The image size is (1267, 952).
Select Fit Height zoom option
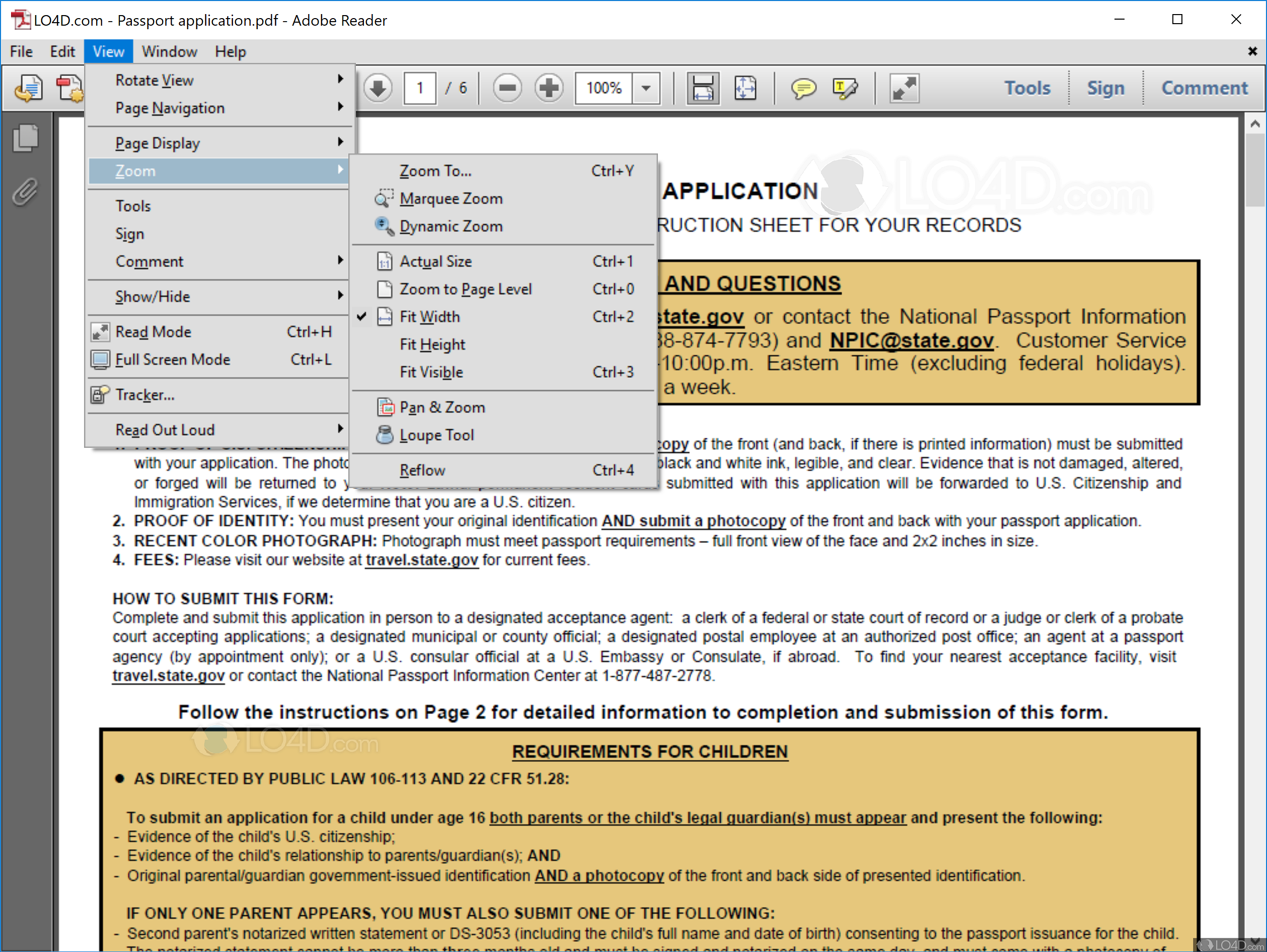(432, 344)
